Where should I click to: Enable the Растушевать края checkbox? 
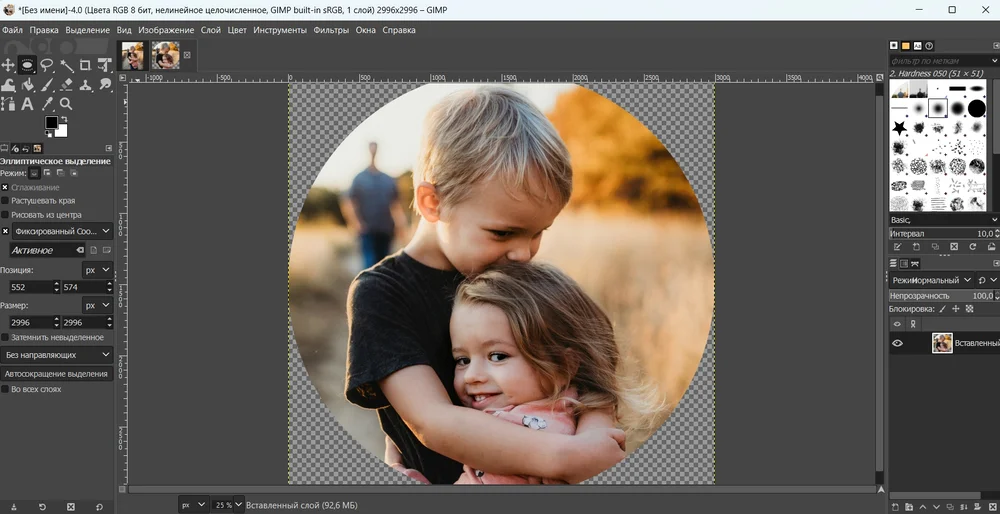click(5, 201)
